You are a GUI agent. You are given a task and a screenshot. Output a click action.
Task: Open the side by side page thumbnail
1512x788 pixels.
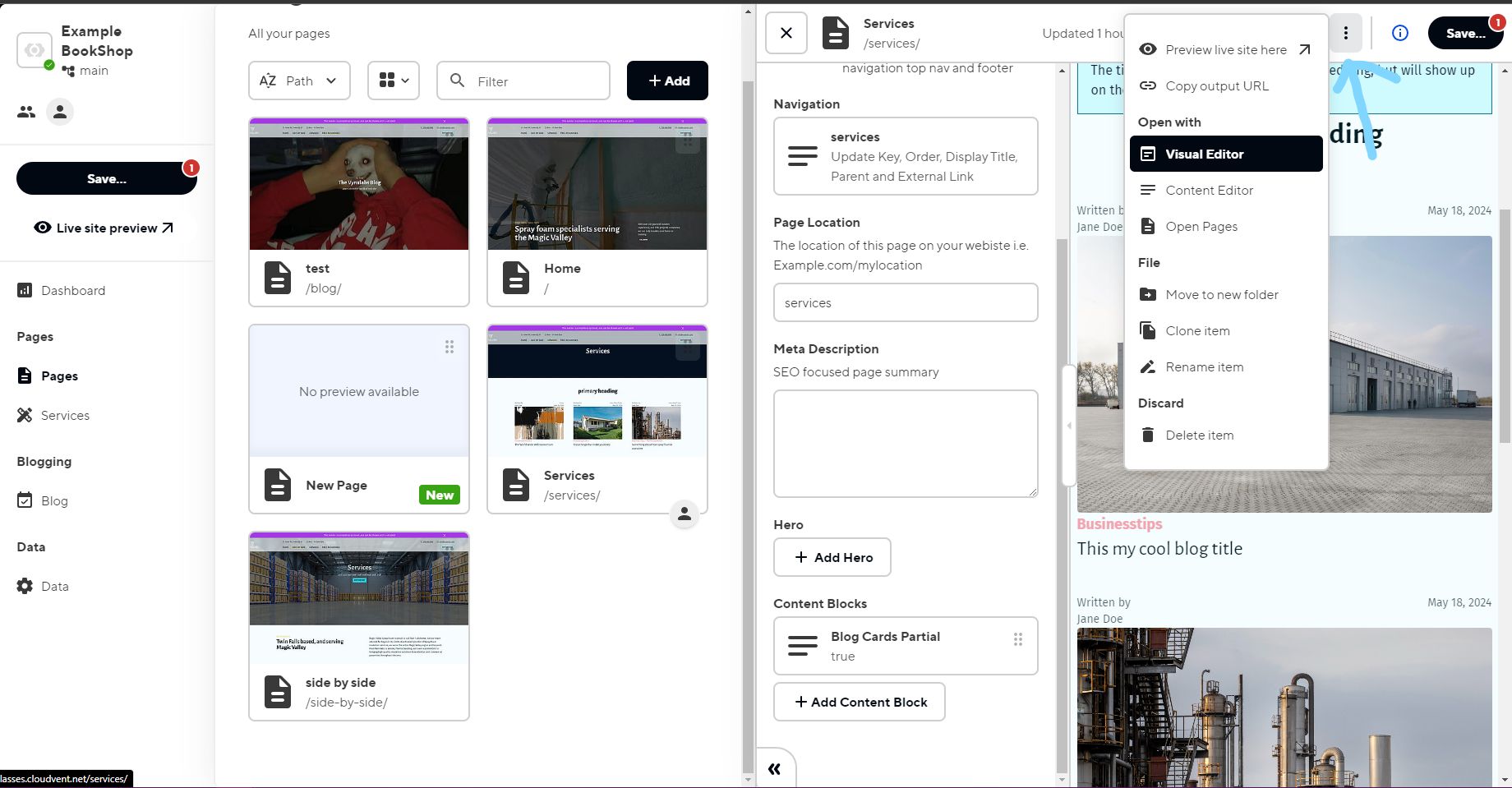(x=359, y=597)
